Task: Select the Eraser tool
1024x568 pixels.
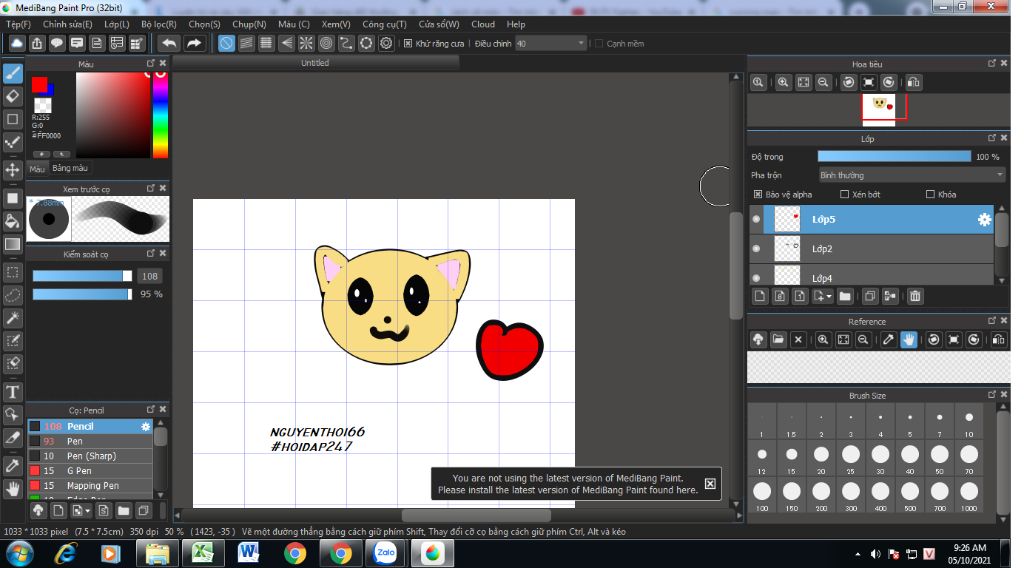Action: point(12,97)
